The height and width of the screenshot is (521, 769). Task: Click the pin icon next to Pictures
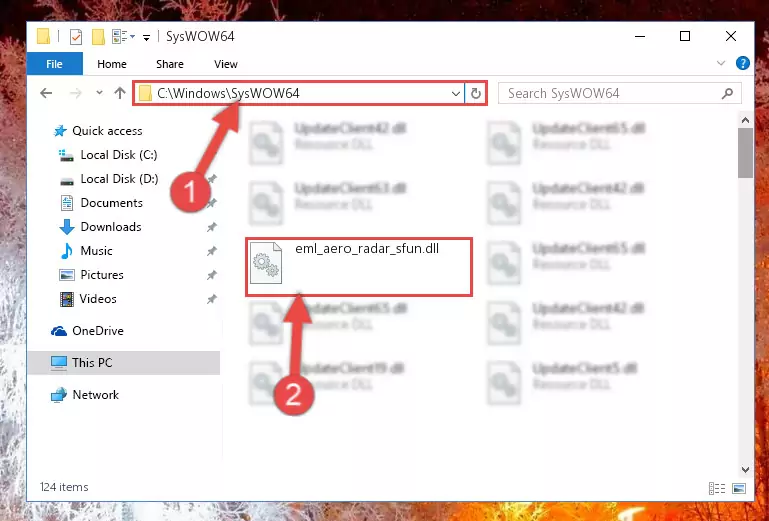[x=211, y=275]
